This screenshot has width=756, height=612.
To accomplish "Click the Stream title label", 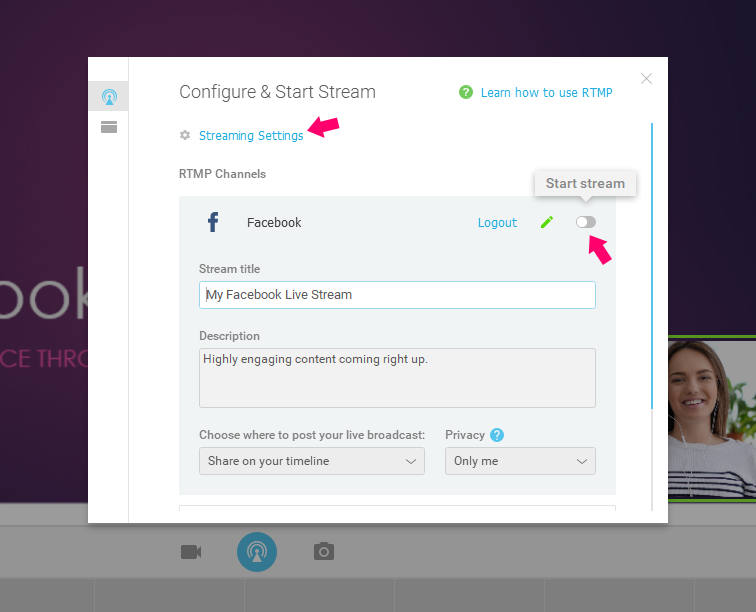I will pyautogui.click(x=230, y=269).
